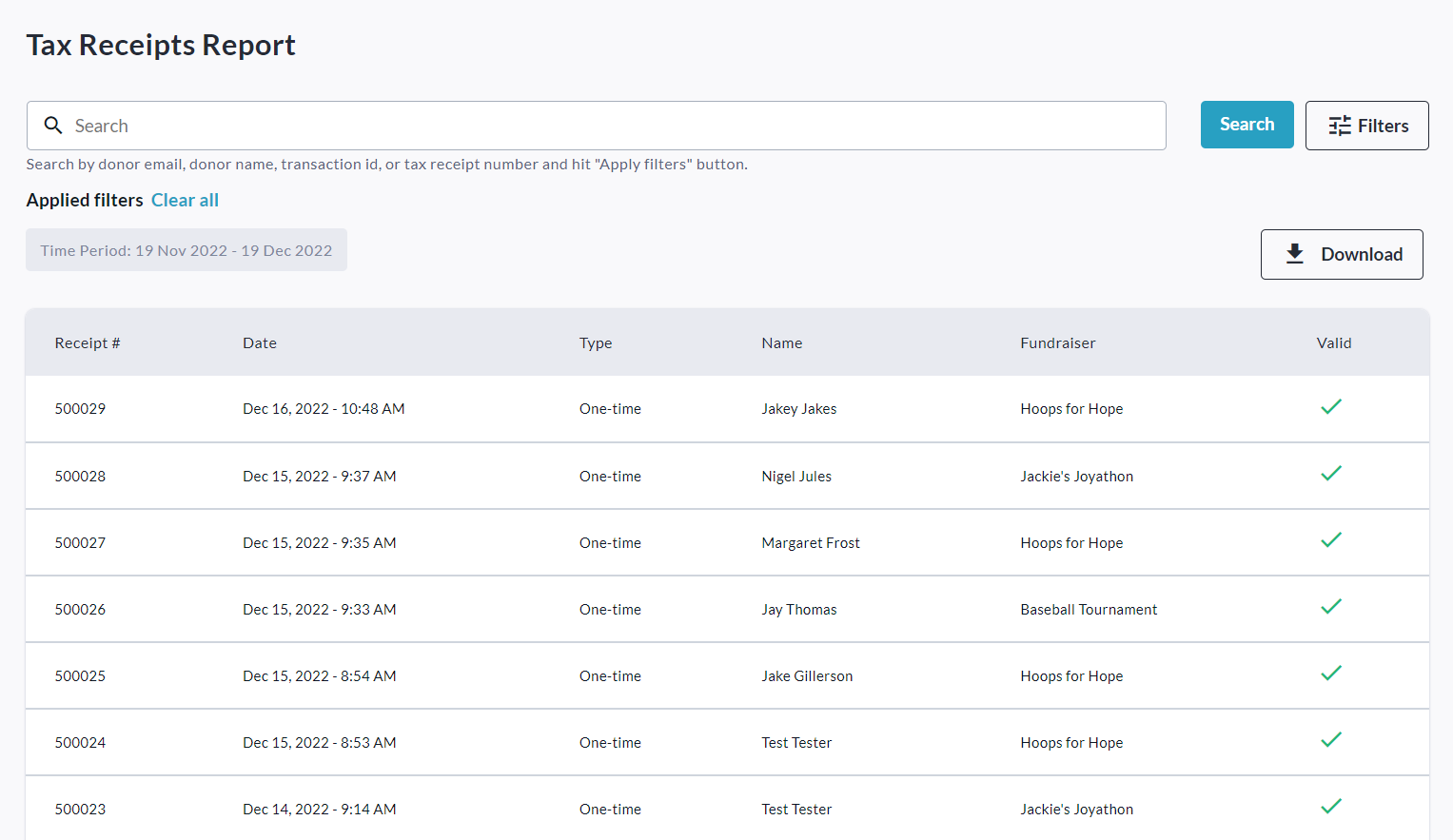Screen dimensions: 1453x840
Task: Open the Filters panel
Action: pos(1366,126)
